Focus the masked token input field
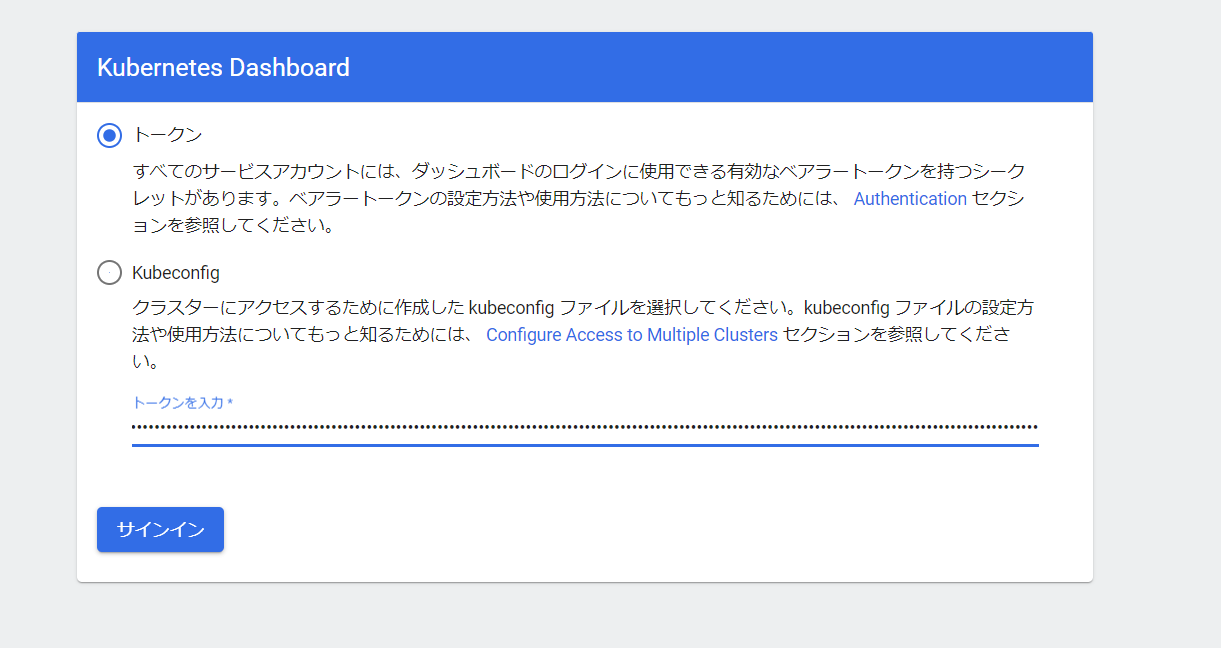 pyautogui.click(x=584, y=427)
